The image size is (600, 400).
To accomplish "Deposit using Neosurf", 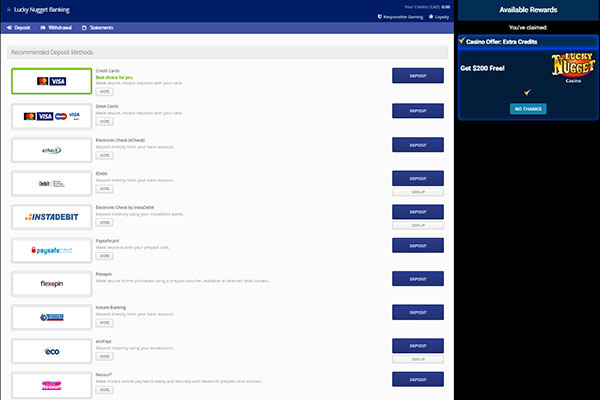I will pos(418,379).
